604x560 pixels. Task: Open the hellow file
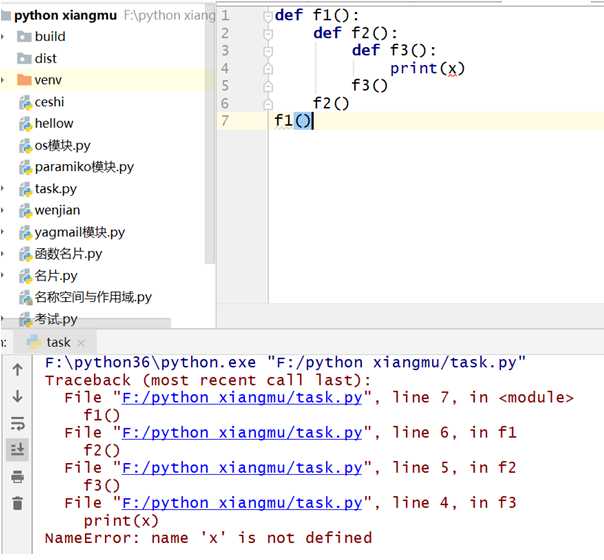point(54,124)
